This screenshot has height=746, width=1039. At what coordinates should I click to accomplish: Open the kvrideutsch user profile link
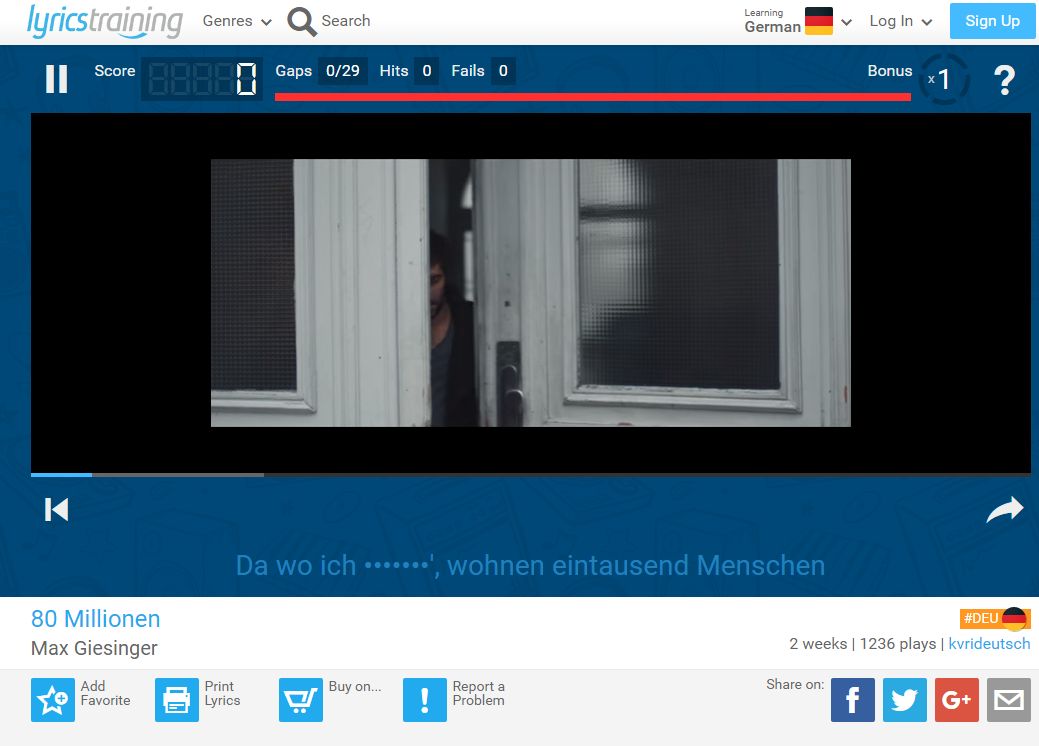[988, 644]
